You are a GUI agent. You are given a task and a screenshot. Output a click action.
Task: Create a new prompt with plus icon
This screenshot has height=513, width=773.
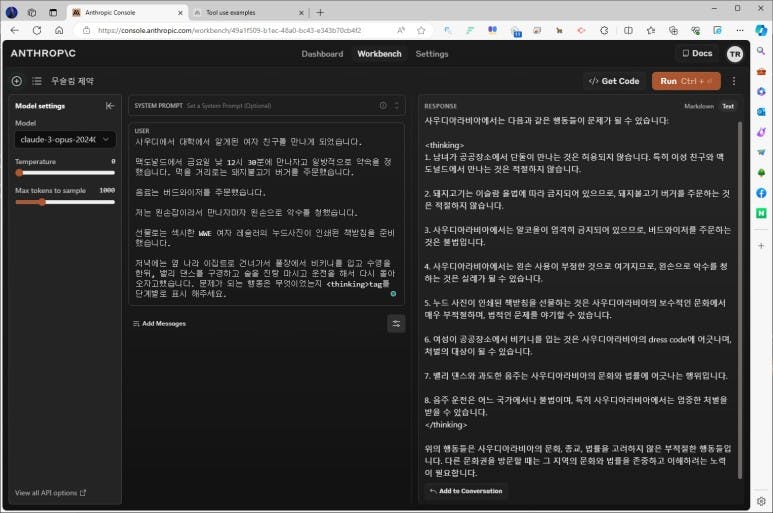click(x=17, y=81)
